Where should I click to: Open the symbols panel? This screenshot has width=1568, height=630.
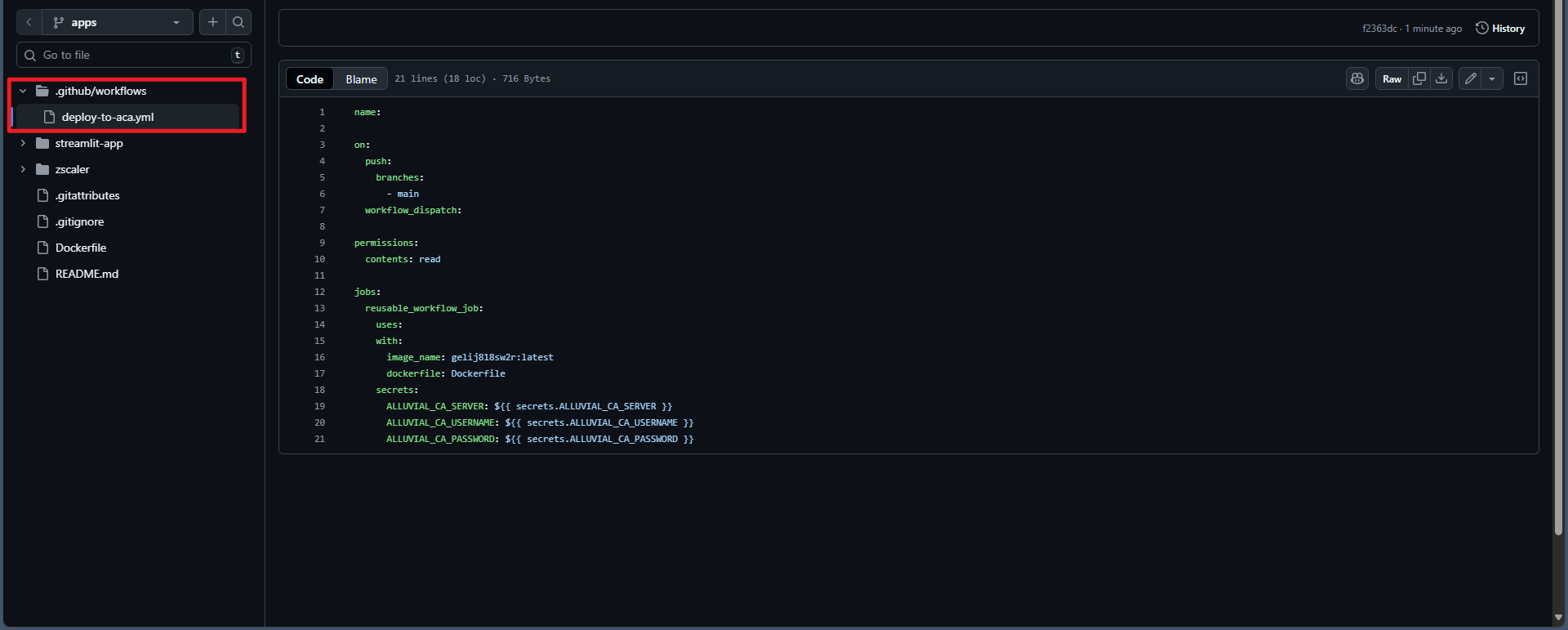[x=1521, y=78]
